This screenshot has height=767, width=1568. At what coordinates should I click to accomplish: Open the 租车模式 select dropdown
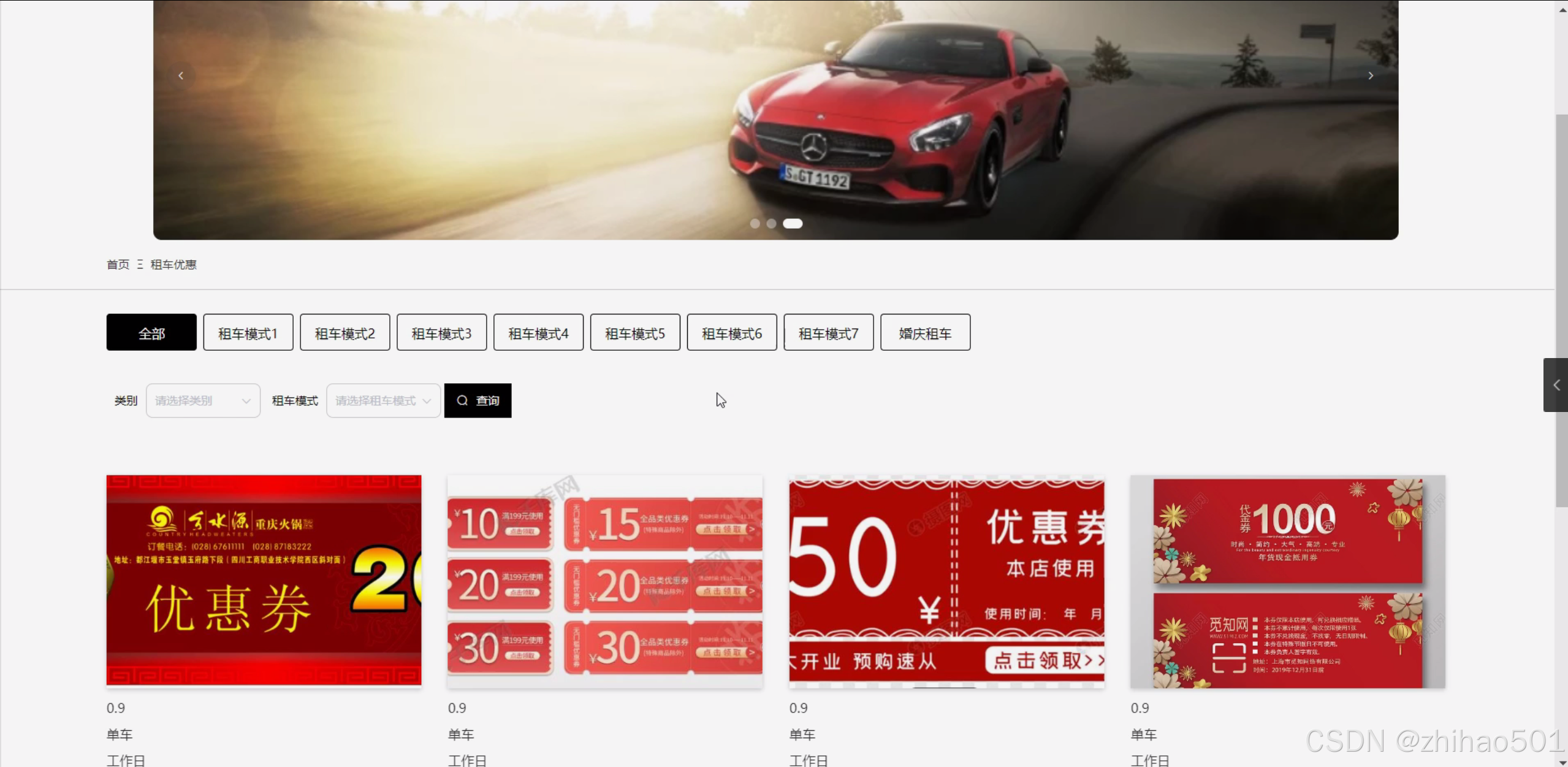coord(383,400)
